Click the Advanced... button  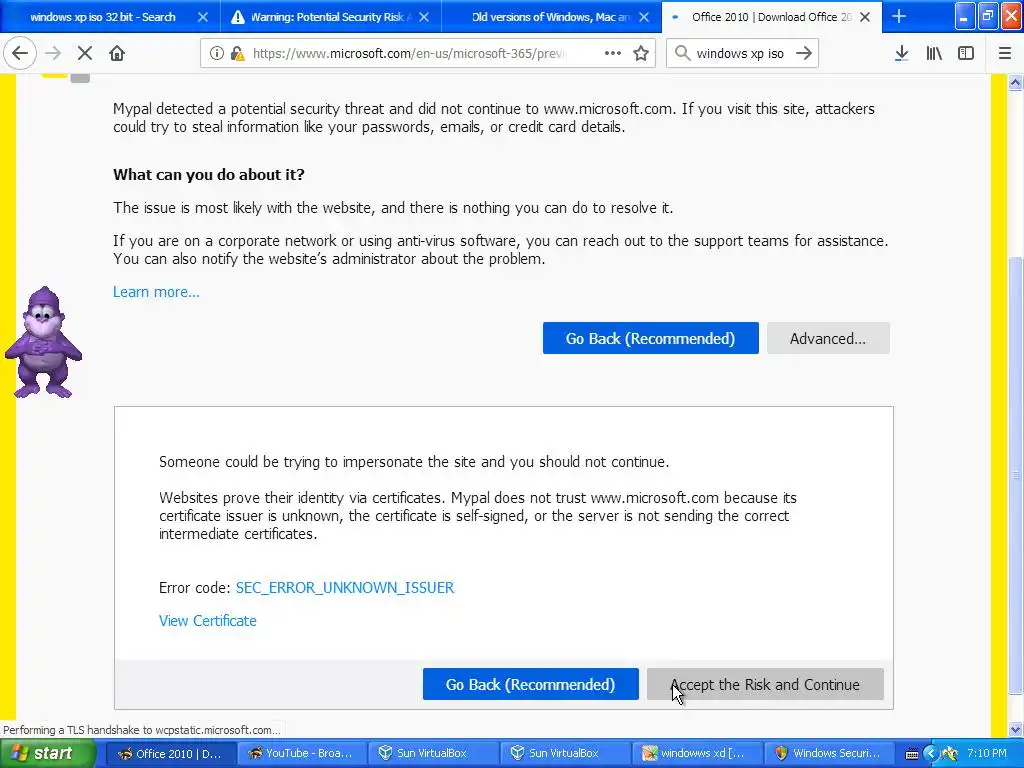(x=828, y=338)
